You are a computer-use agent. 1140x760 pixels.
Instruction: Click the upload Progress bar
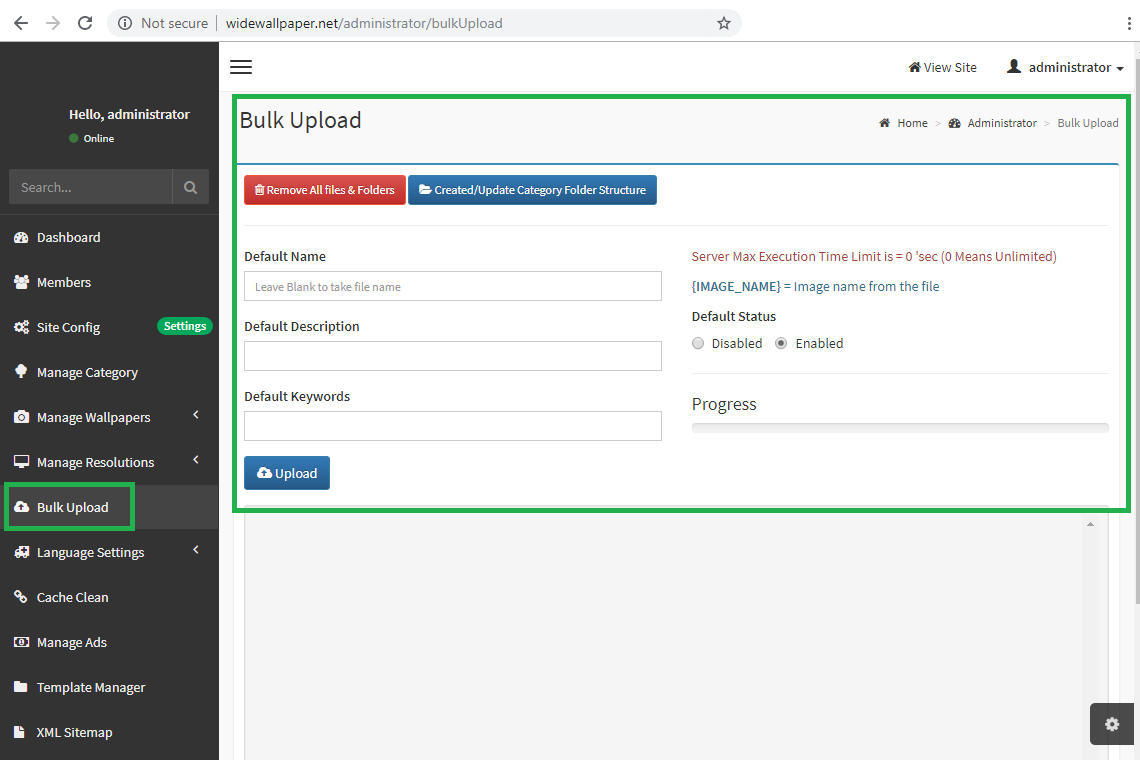tap(900, 428)
